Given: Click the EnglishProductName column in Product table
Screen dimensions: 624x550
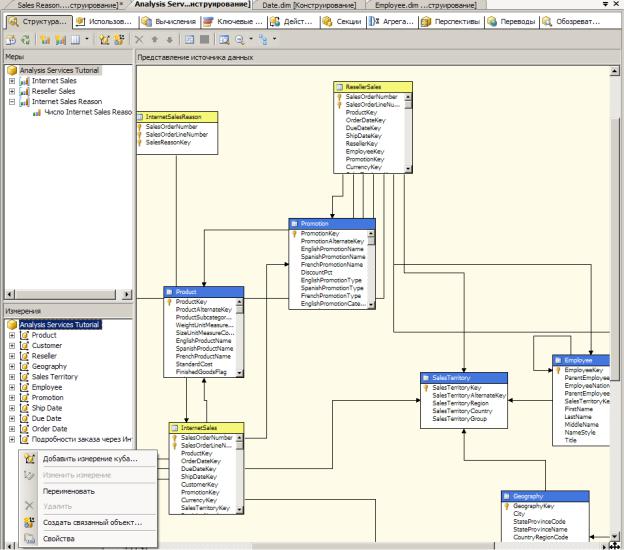Looking at the screenshot, I should (x=203, y=341).
